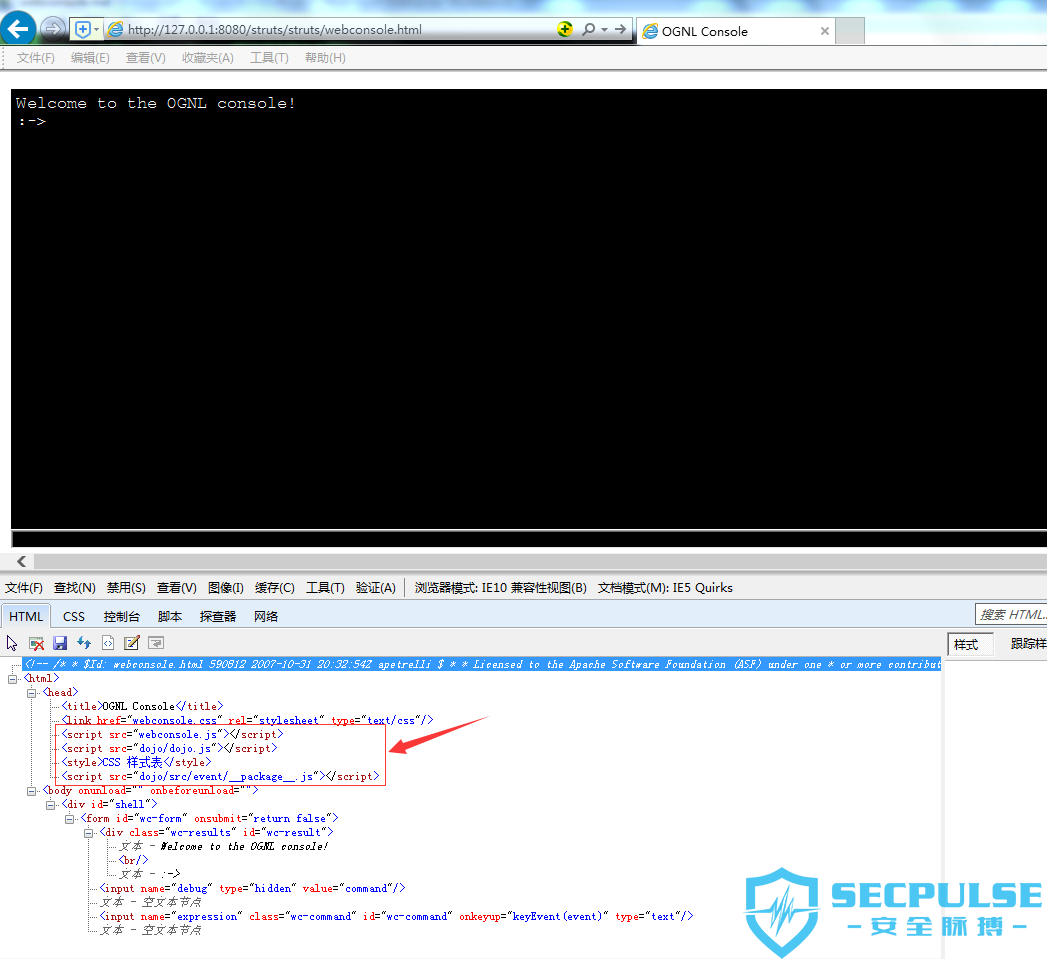Collapse the <head> tree node
Viewport: 1047px width, 959px height.
(x=31, y=693)
